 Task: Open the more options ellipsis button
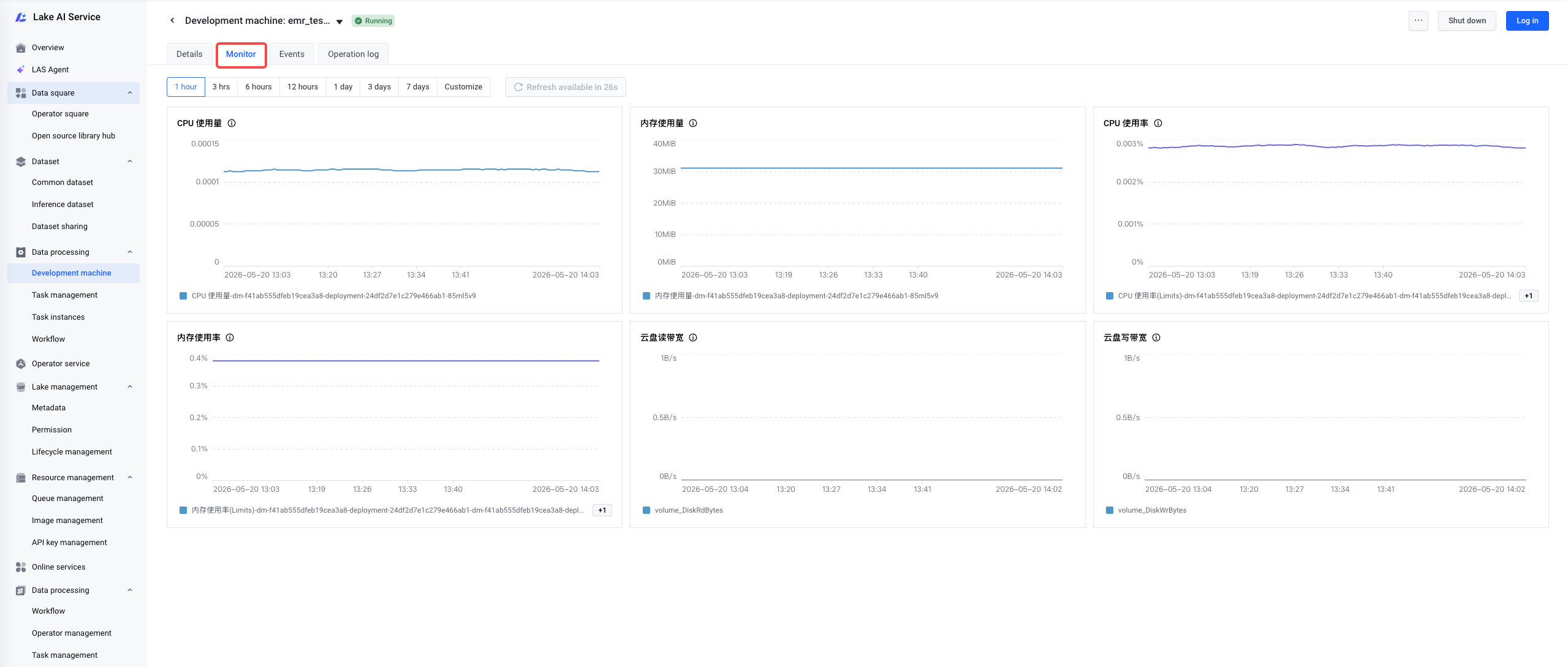tap(1418, 21)
